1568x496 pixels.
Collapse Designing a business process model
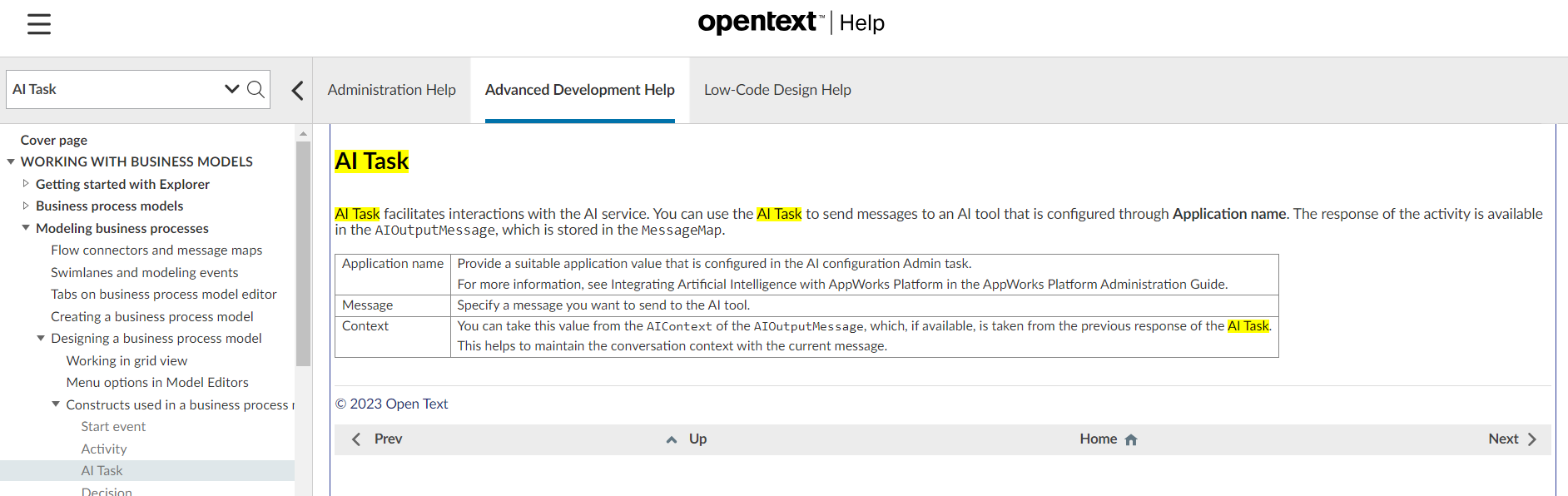coord(41,338)
